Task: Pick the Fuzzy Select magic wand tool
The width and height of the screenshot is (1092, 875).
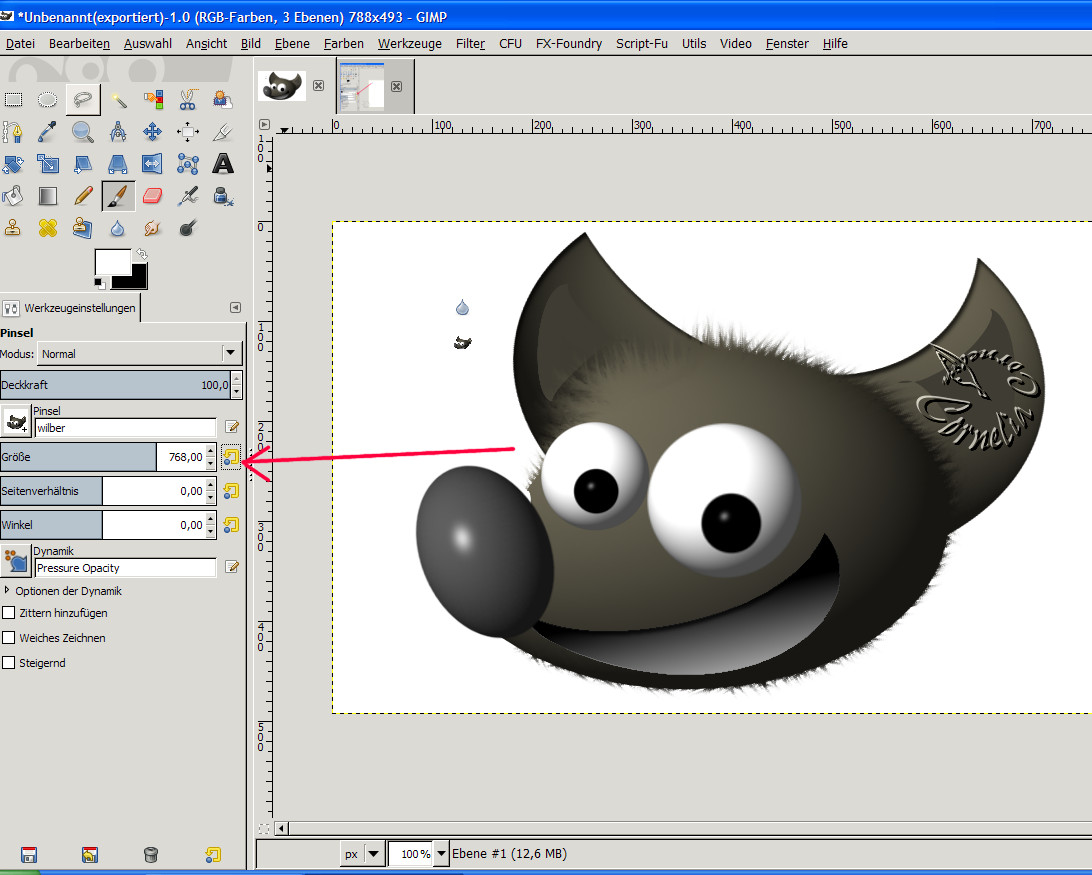Action: click(118, 99)
